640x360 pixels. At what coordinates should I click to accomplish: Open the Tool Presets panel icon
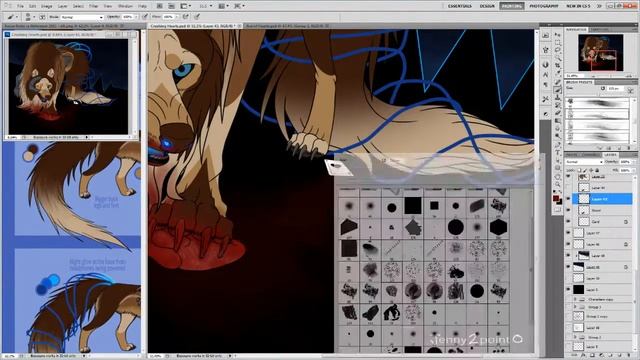tap(546, 99)
